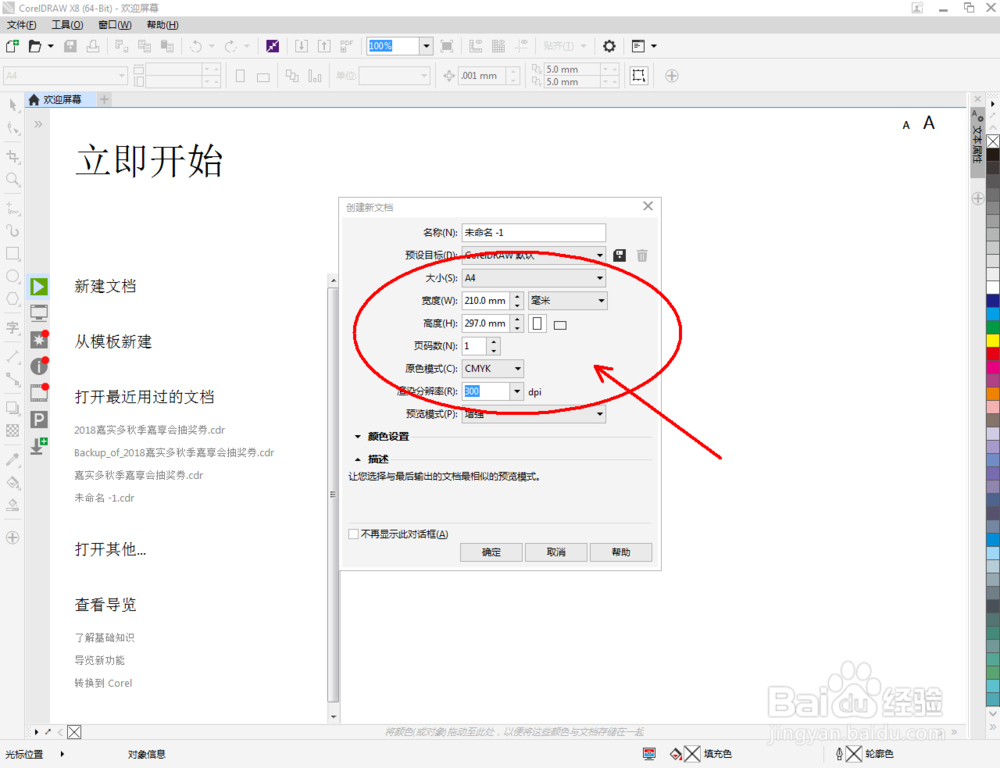Select the Ellipse tool in toolbox

pyautogui.click(x=13, y=276)
